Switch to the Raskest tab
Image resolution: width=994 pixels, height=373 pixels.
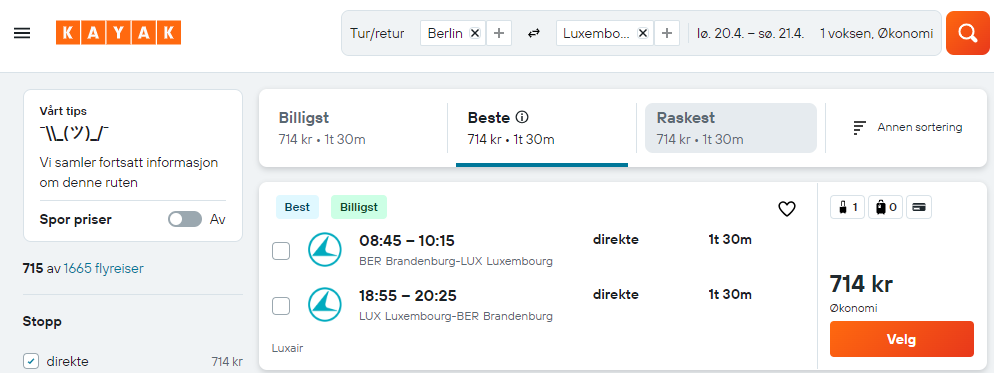(731, 128)
